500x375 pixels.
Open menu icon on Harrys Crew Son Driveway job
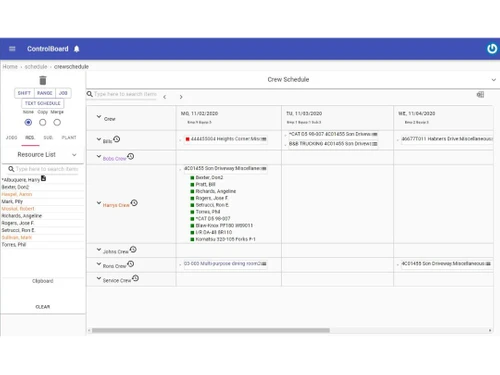click(264, 169)
